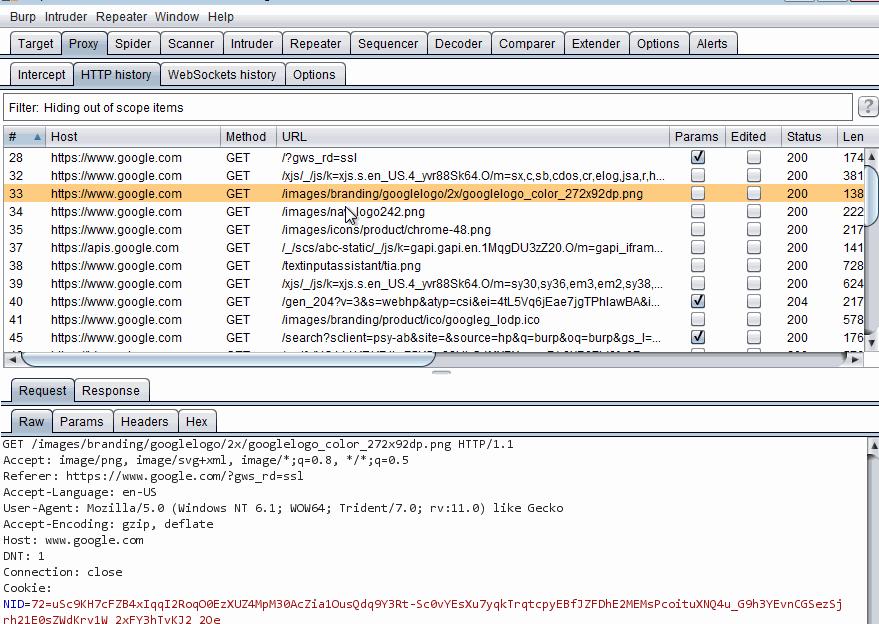Image resolution: width=879 pixels, height=624 pixels.
Task: Toggle Params checkbox for request 28
Action: (697, 157)
